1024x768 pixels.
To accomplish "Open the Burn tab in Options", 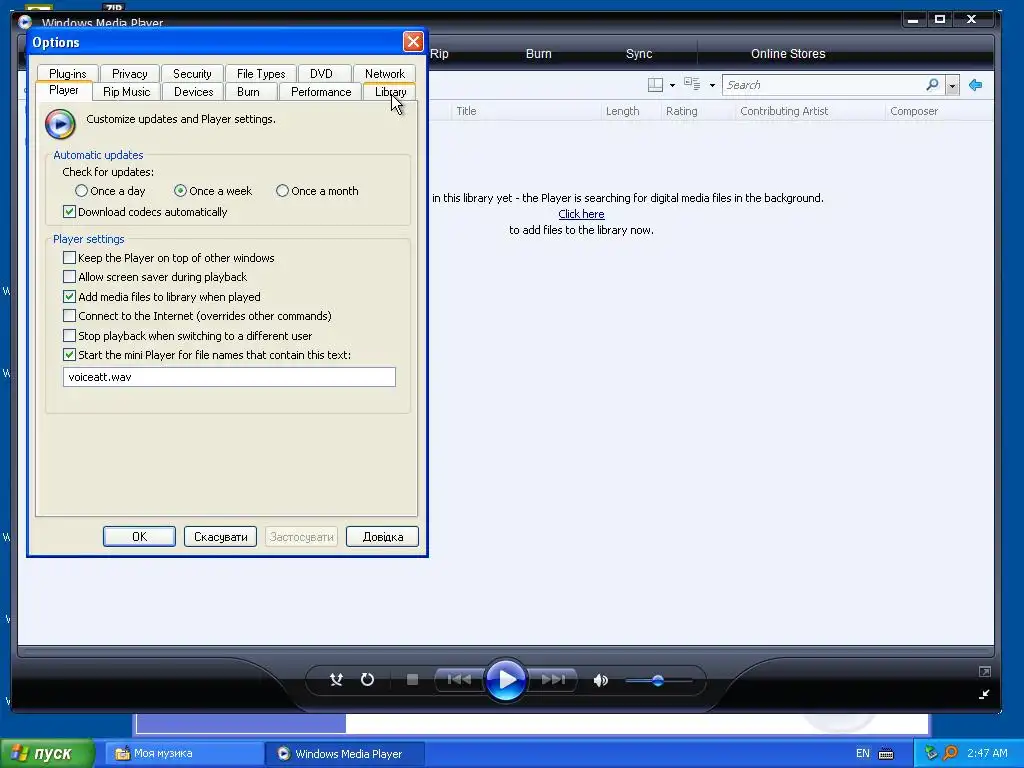I will point(248,92).
